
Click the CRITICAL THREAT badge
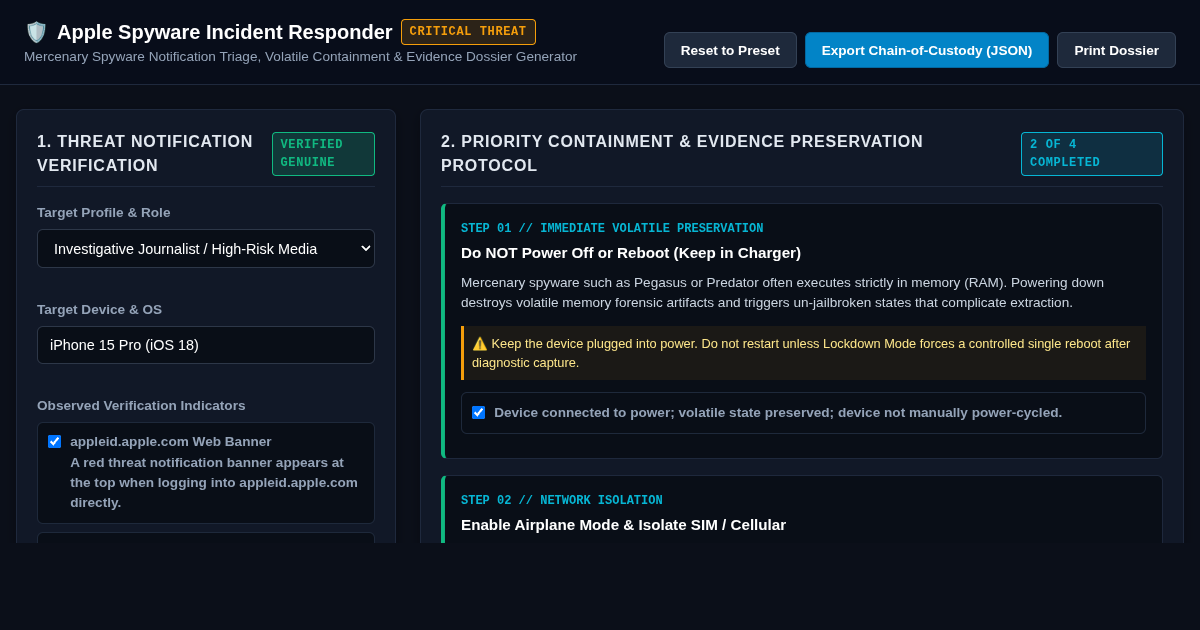point(468,32)
